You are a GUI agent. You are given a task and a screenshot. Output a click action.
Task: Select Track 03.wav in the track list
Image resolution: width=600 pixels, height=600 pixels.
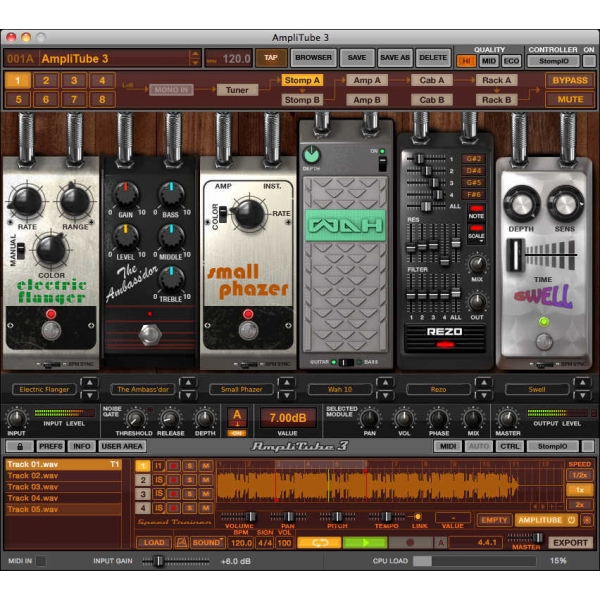pyautogui.click(x=64, y=487)
